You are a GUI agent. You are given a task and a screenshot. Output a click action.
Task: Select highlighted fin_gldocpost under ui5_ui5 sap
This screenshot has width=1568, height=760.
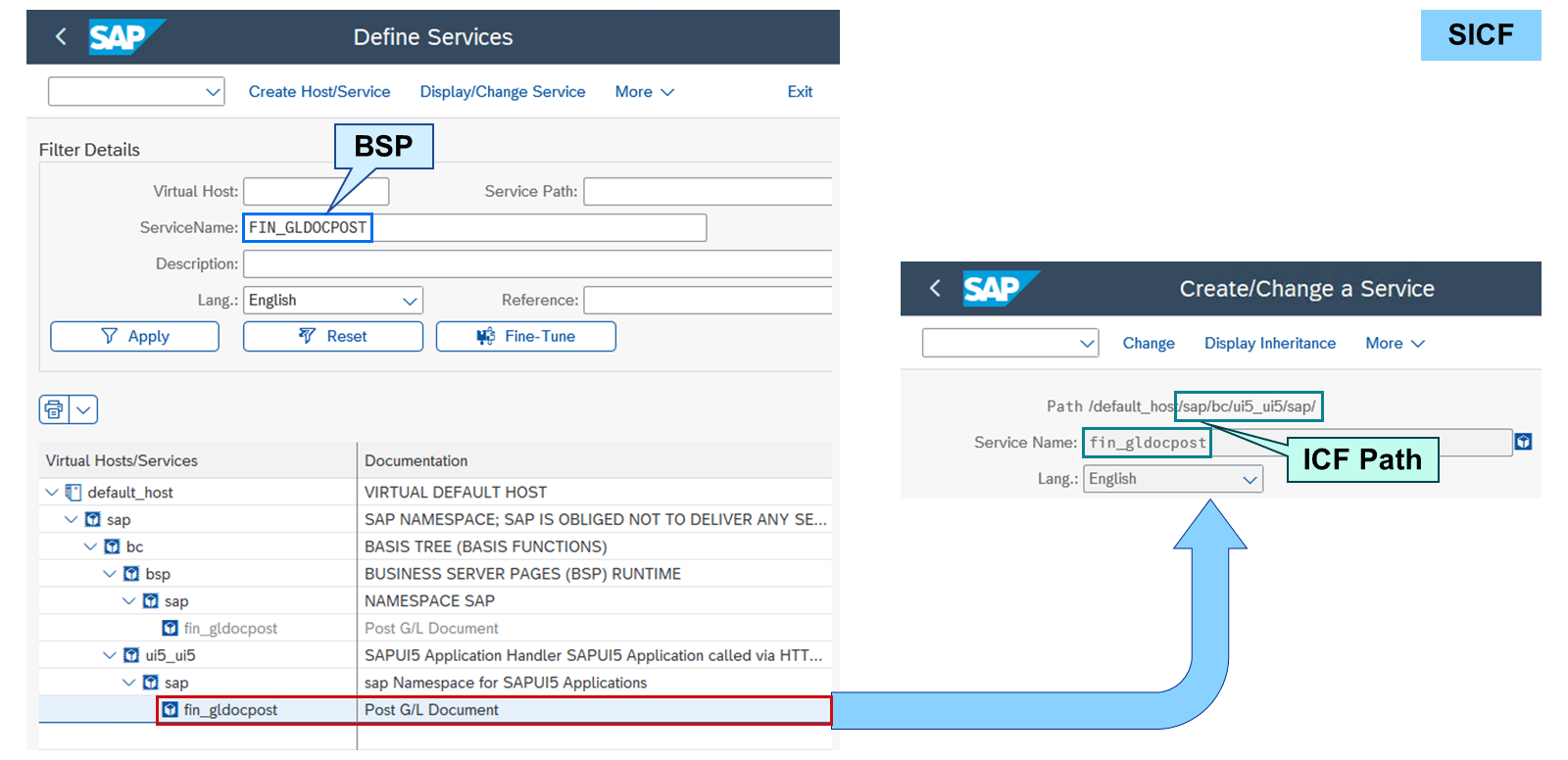click(435, 710)
